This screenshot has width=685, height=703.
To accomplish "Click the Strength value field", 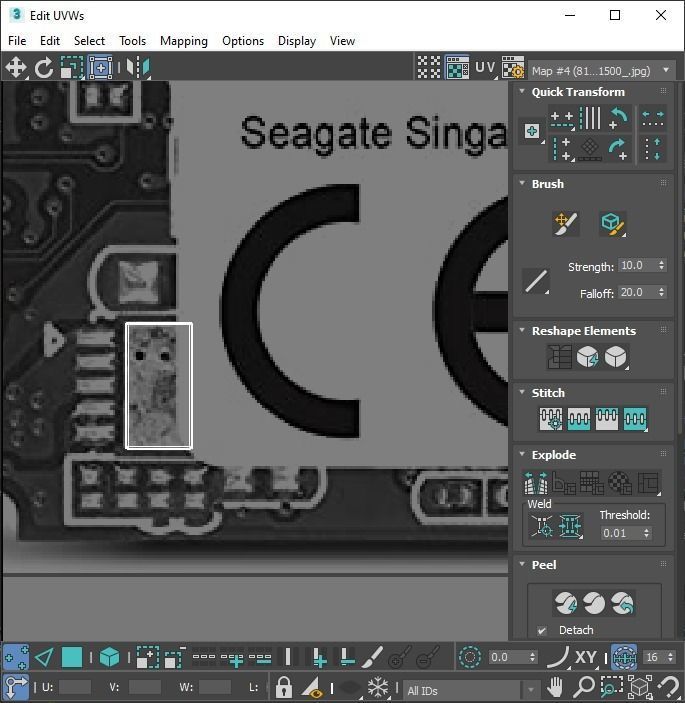I will click(637, 265).
